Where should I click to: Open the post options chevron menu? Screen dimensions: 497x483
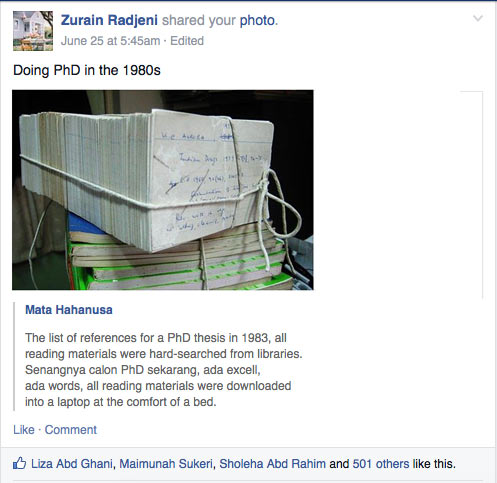[478, 18]
